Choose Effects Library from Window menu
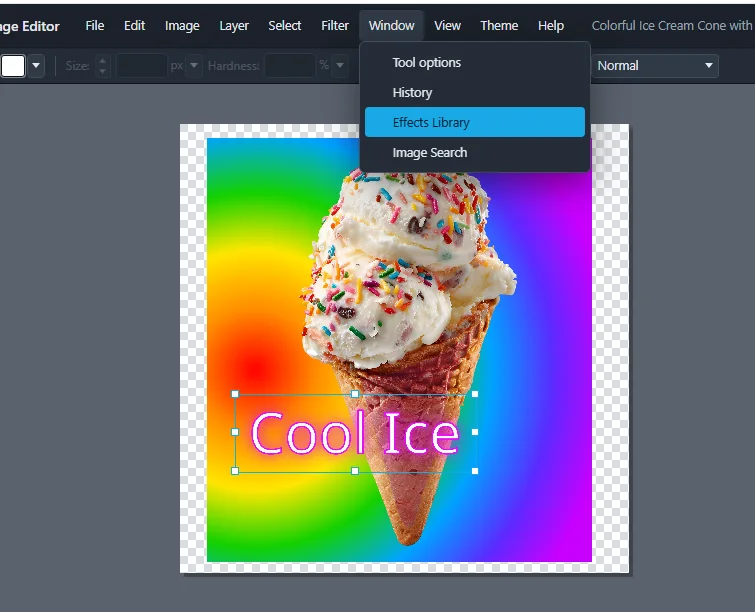This screenshot has height=612, width=755. [x=475, y=122]
